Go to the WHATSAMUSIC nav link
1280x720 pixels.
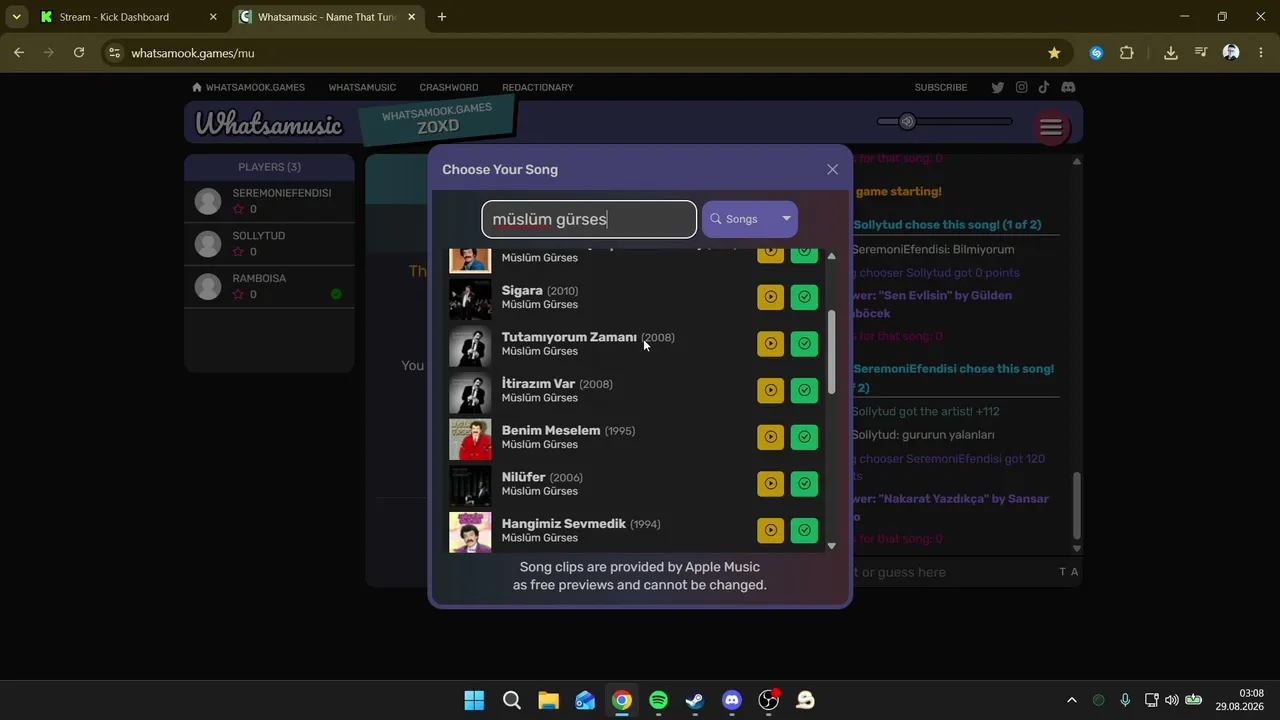coord(362,88)
